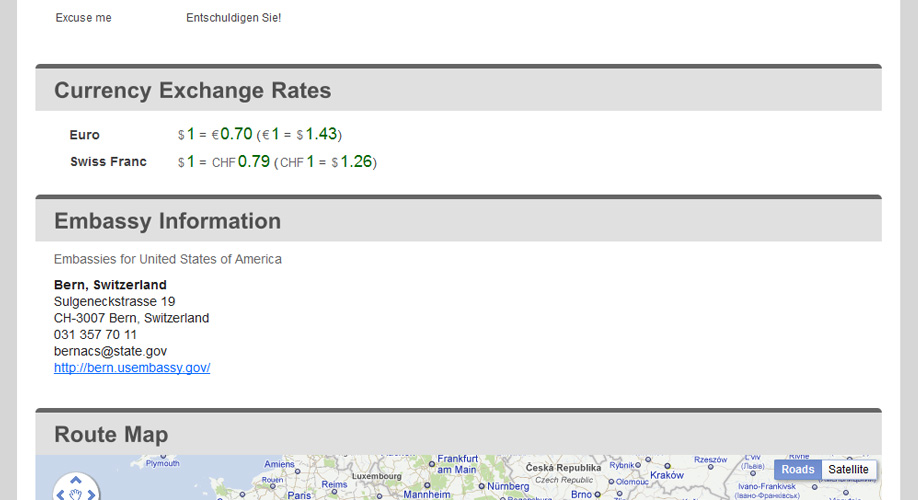Pan the map right with arrow
The width and height of the screenshot is (918, 500).
click(x=91, y=495)
